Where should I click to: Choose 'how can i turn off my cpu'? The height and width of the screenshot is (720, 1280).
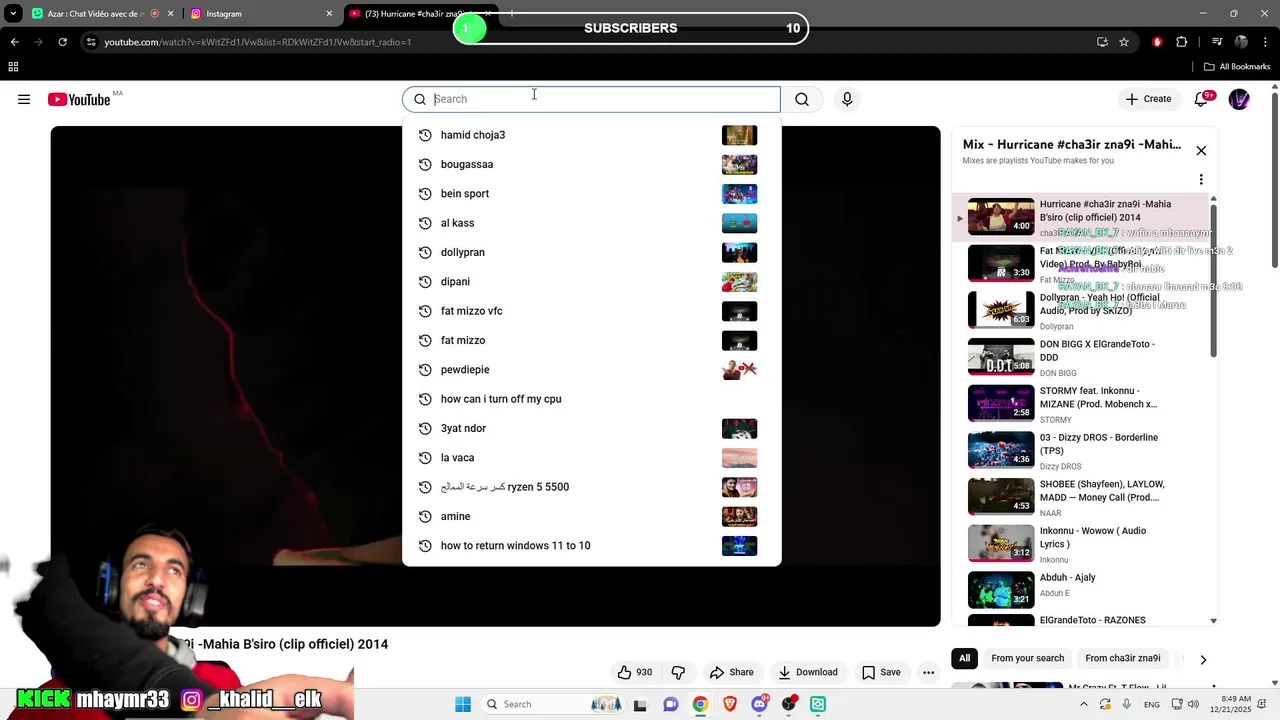click(x=591, y=399)
